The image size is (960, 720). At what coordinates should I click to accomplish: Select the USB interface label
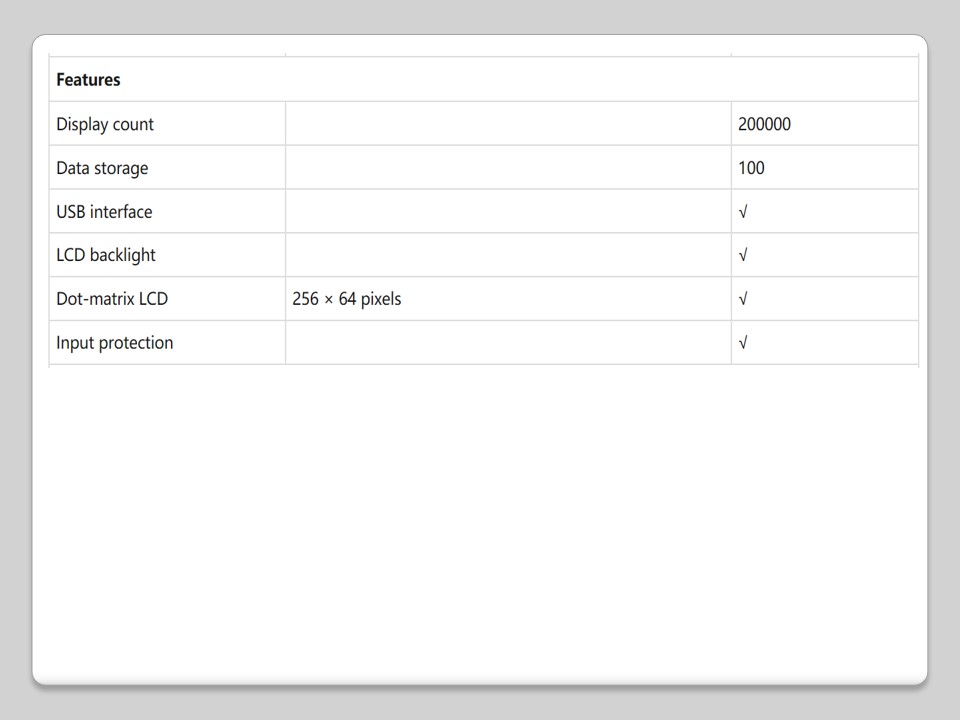[104, 212]
